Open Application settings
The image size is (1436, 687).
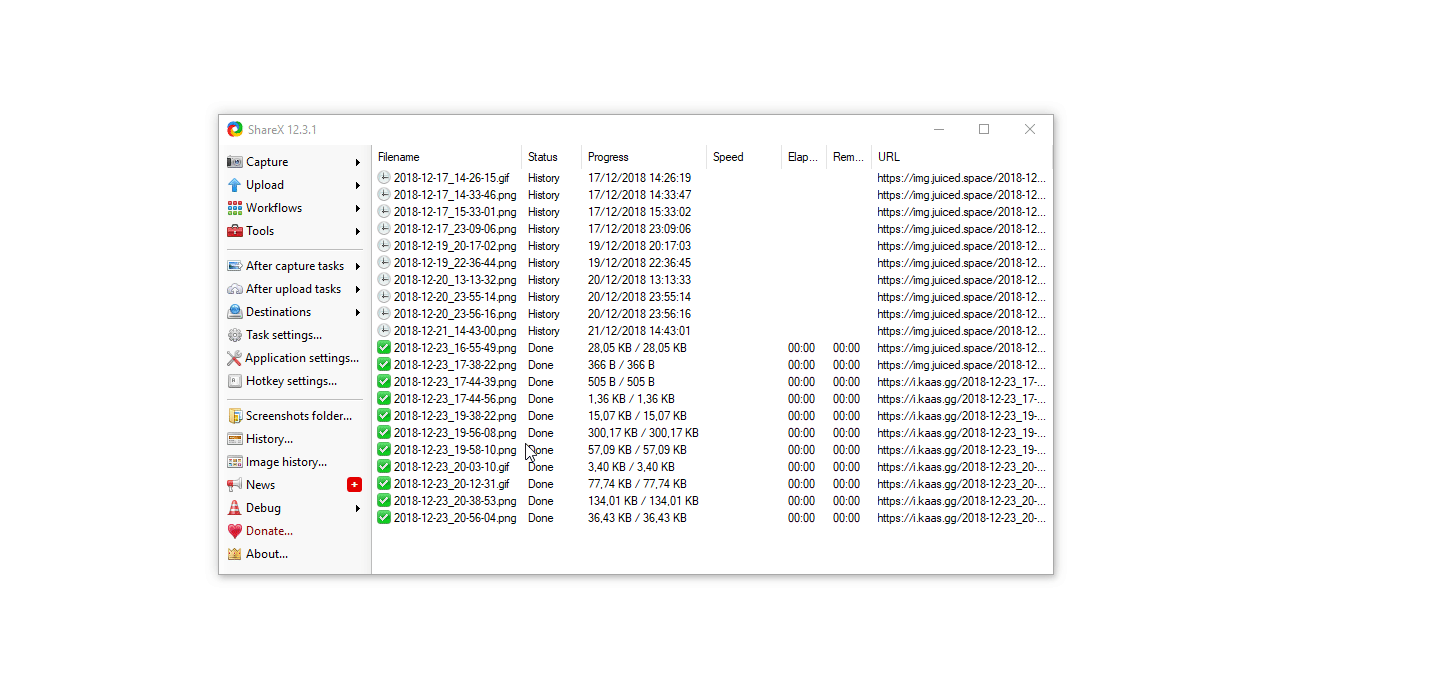point(301,358)
